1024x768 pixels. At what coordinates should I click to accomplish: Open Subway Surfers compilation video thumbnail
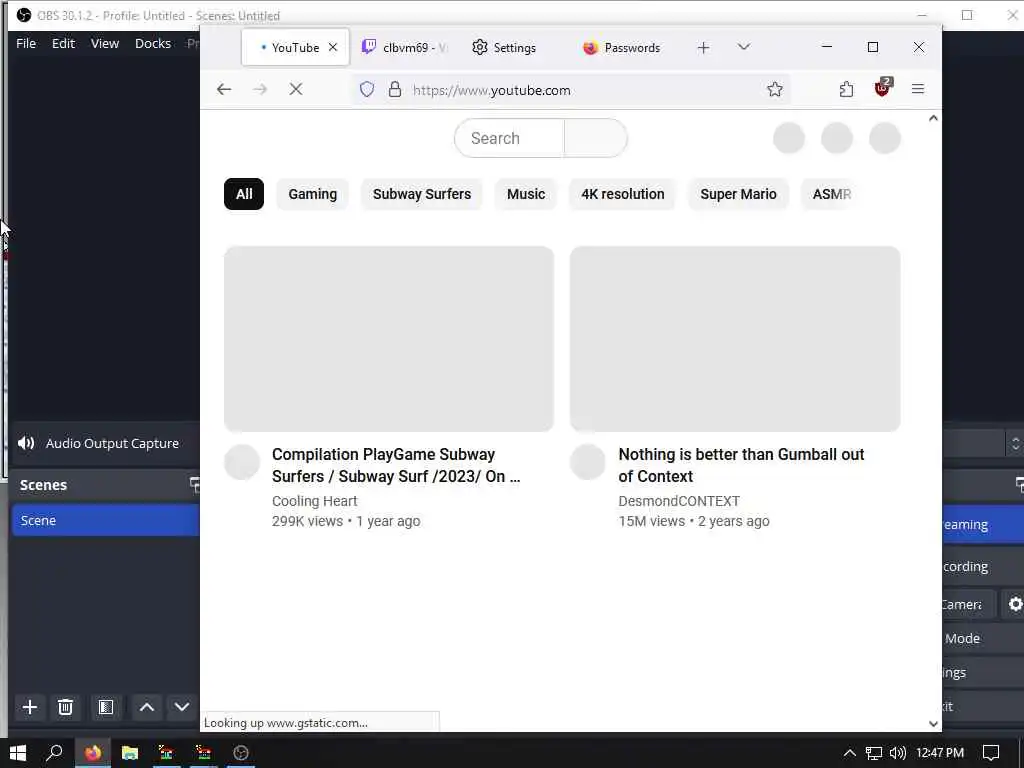point(389,339)
